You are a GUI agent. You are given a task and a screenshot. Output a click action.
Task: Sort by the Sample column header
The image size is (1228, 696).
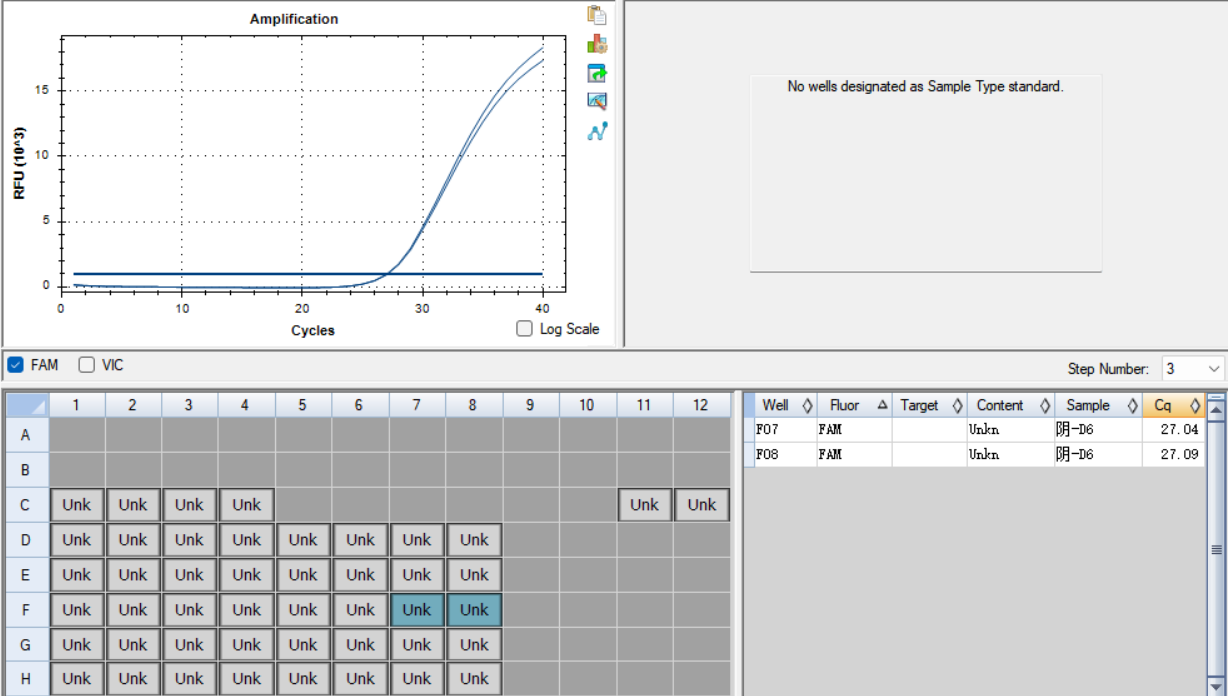[x=1098, y=405]
